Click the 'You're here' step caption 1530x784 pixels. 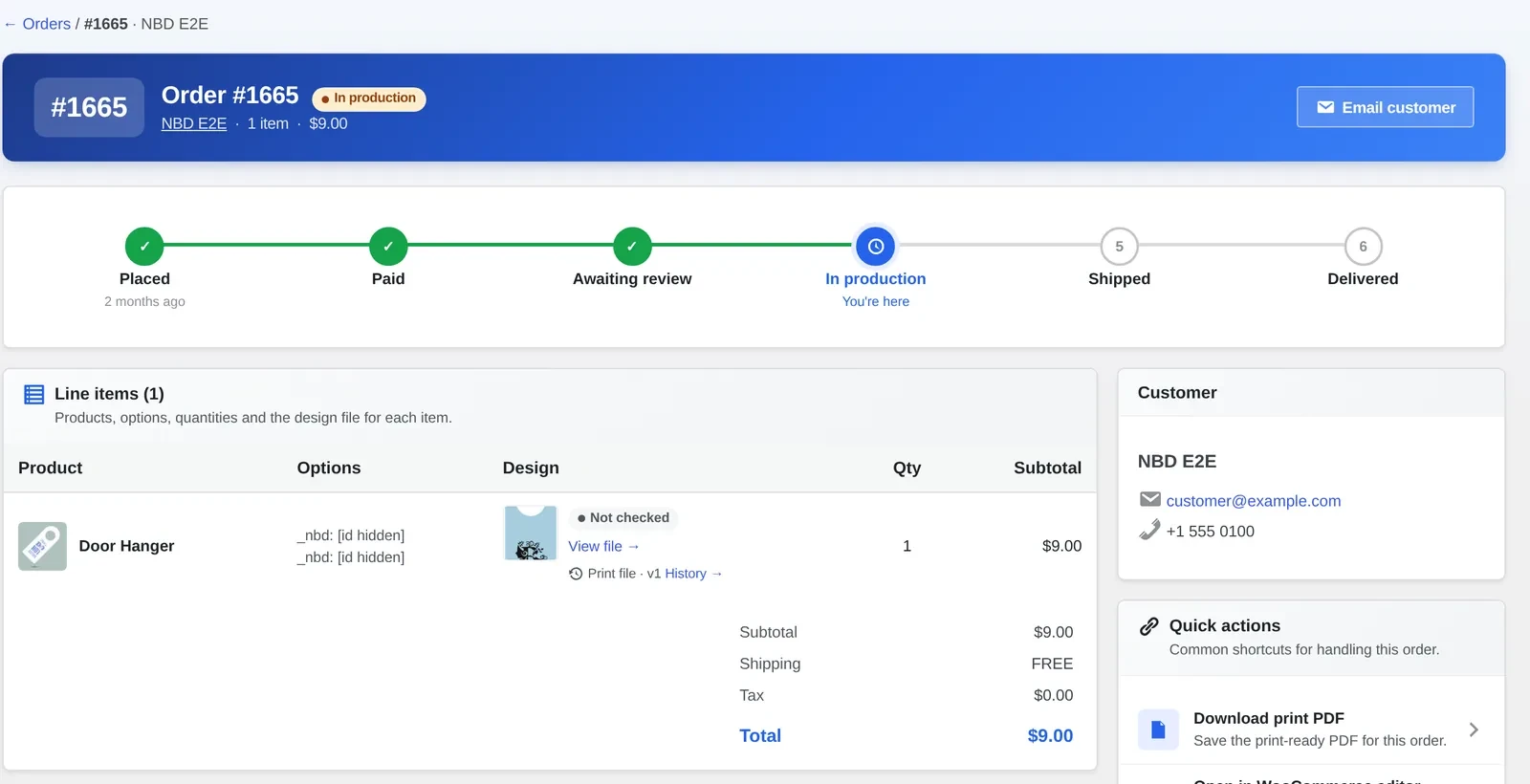876,301
